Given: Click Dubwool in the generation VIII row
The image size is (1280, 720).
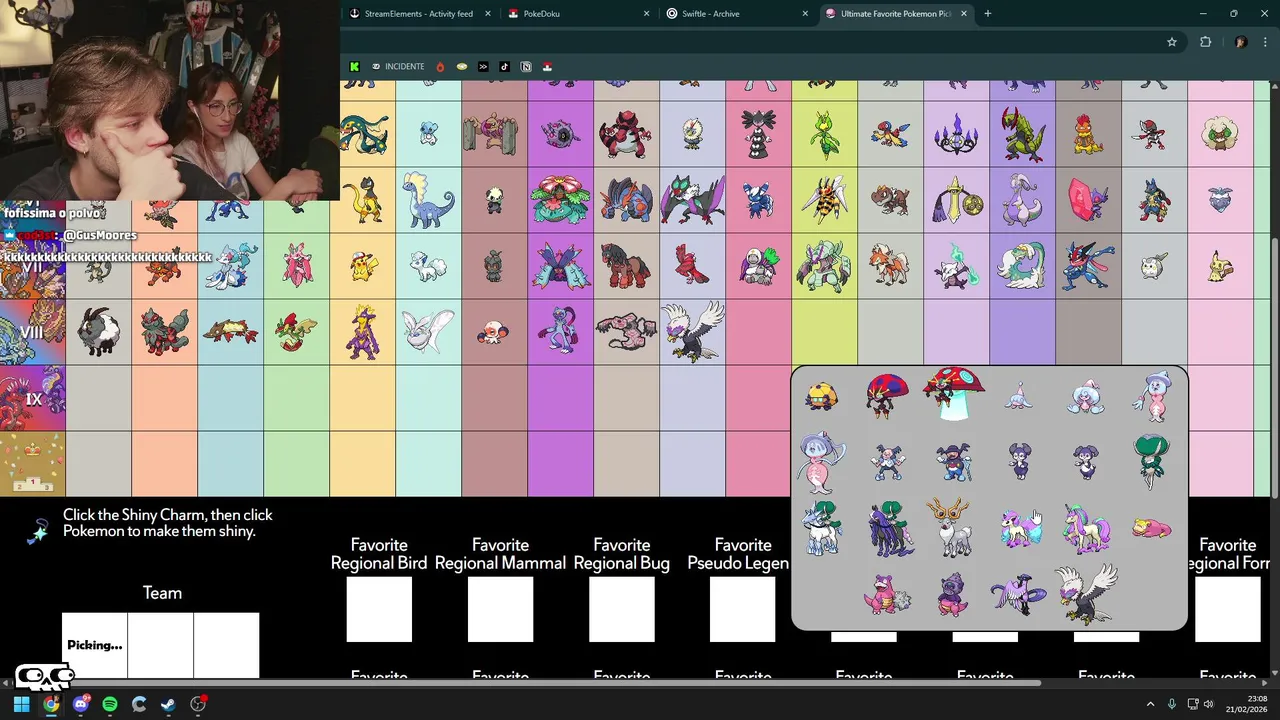Looking at the screenshot, I should point(100,332).
